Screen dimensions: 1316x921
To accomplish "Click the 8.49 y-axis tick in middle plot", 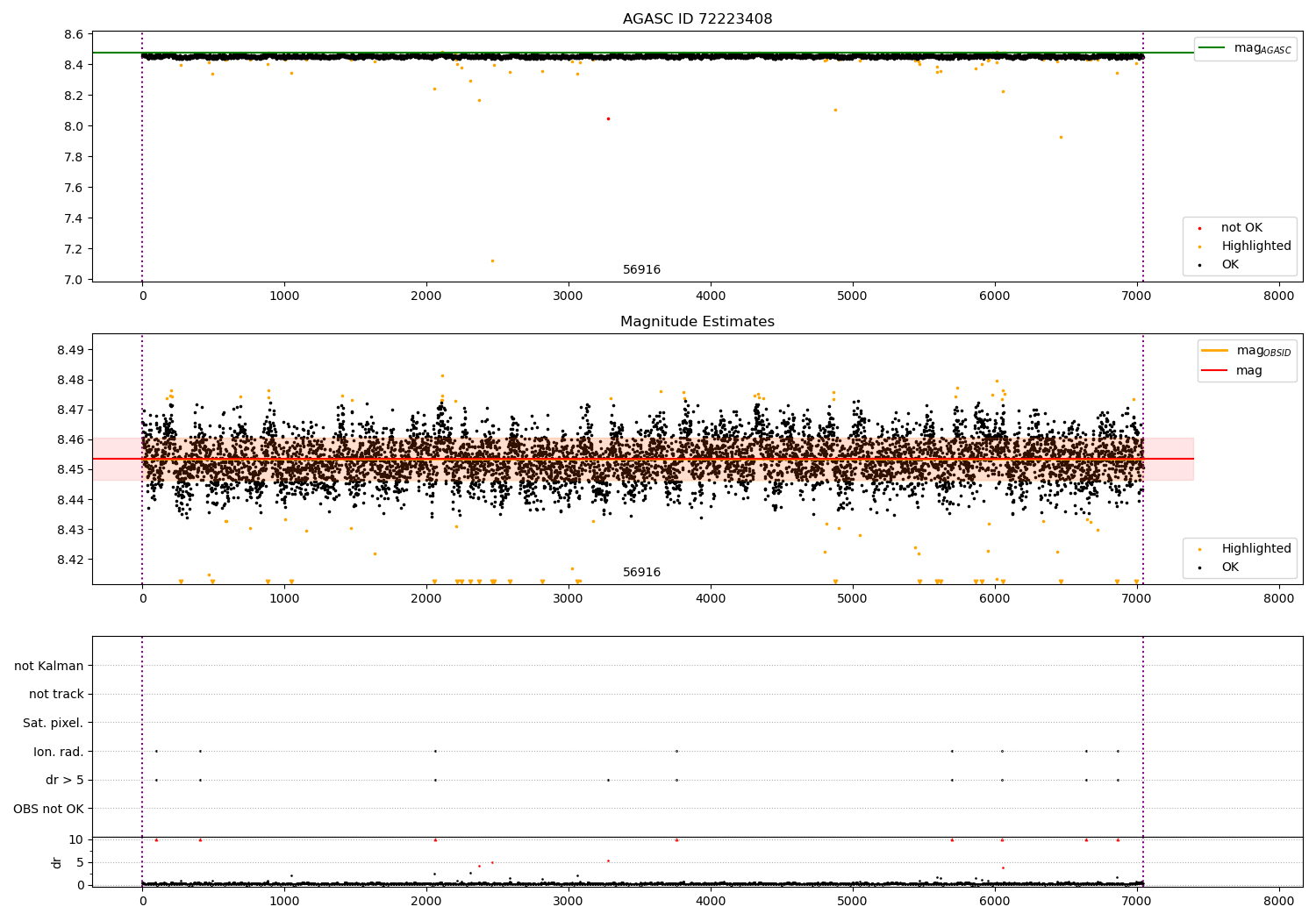I will [x=70, y=350].
